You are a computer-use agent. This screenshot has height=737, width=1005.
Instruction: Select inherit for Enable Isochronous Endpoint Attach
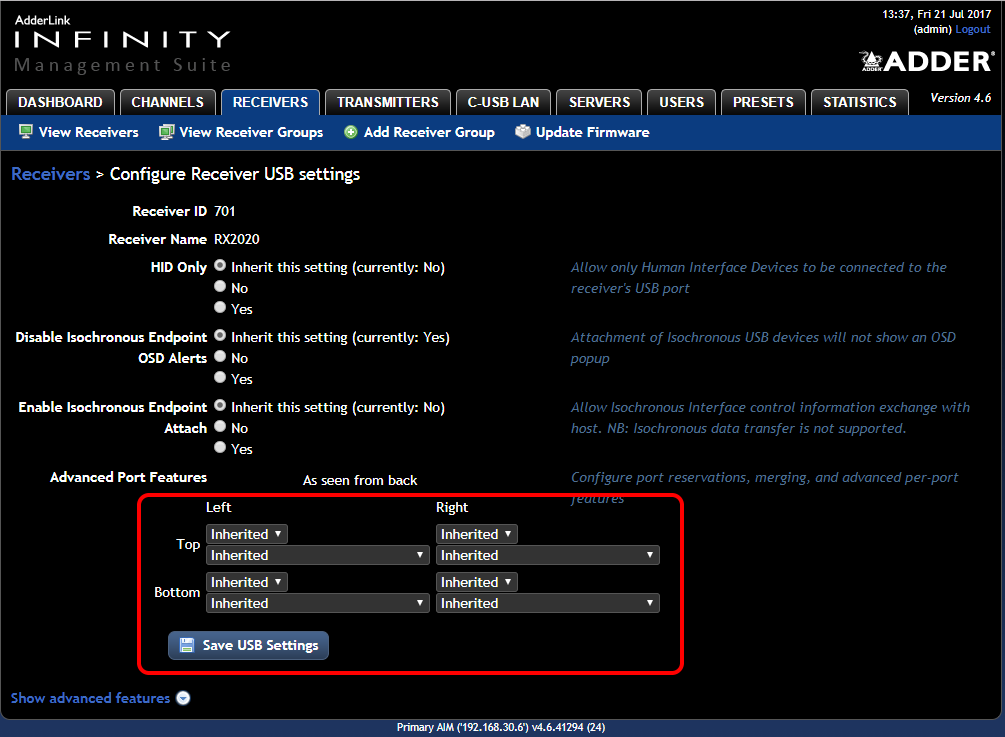tap(220, 405)
